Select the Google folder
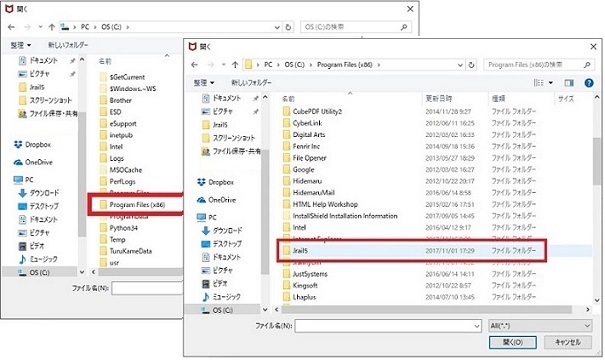This screenshot has height=360, width=605. coord(298,169)
